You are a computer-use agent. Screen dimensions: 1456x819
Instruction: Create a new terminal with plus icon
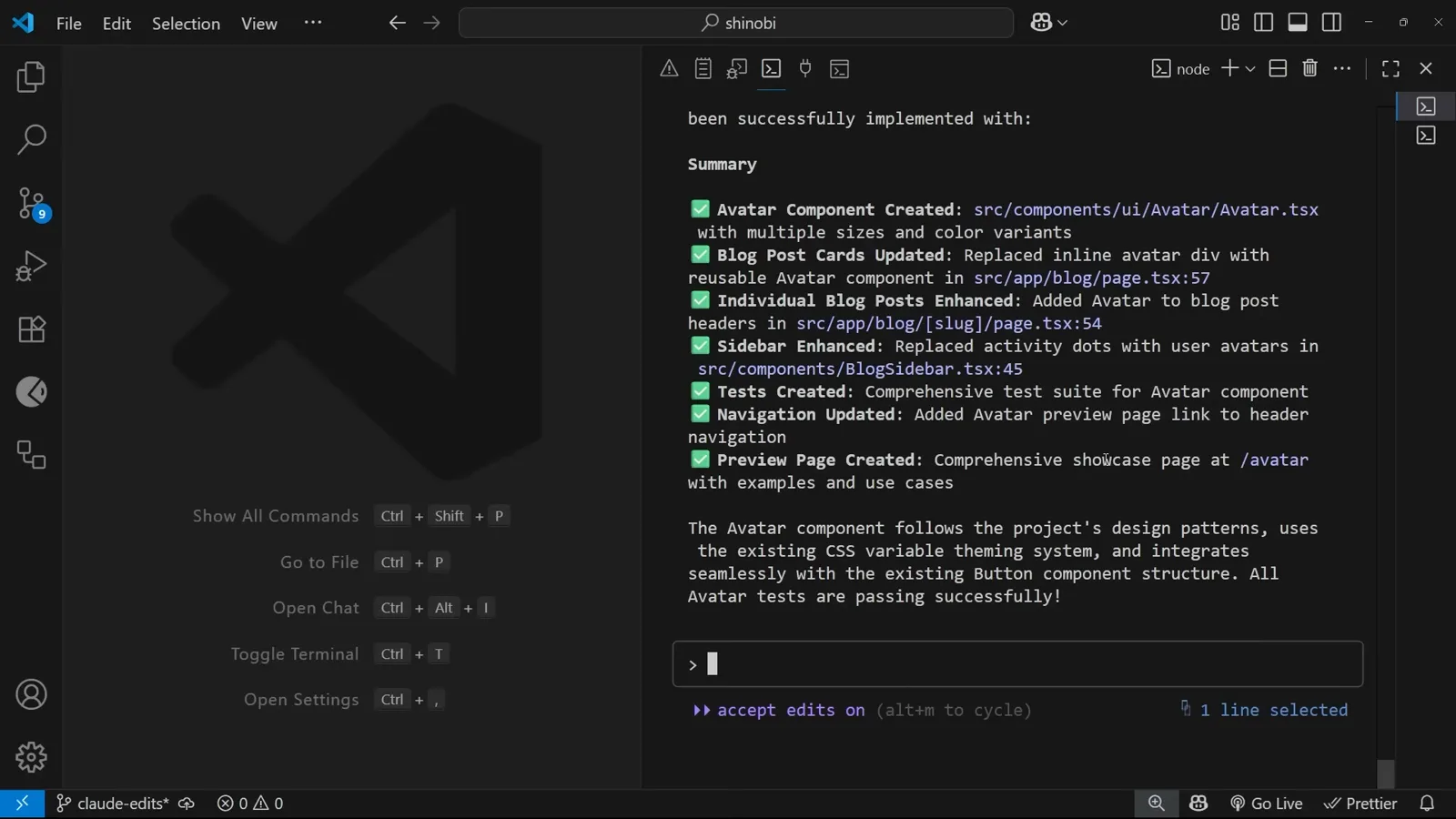[x=1229, y=68]
